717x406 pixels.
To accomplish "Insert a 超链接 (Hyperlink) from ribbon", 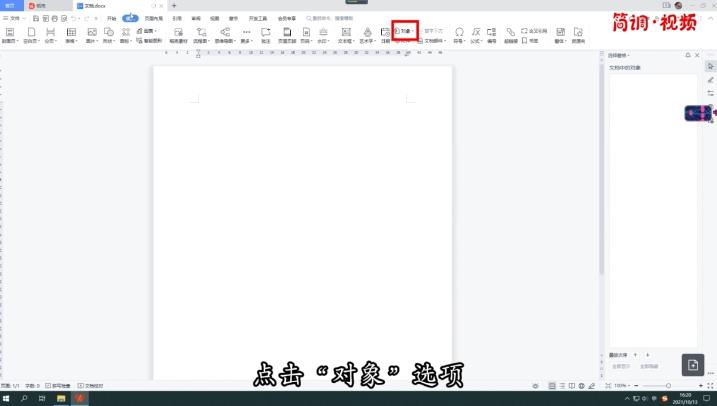I will coord(511,35).
